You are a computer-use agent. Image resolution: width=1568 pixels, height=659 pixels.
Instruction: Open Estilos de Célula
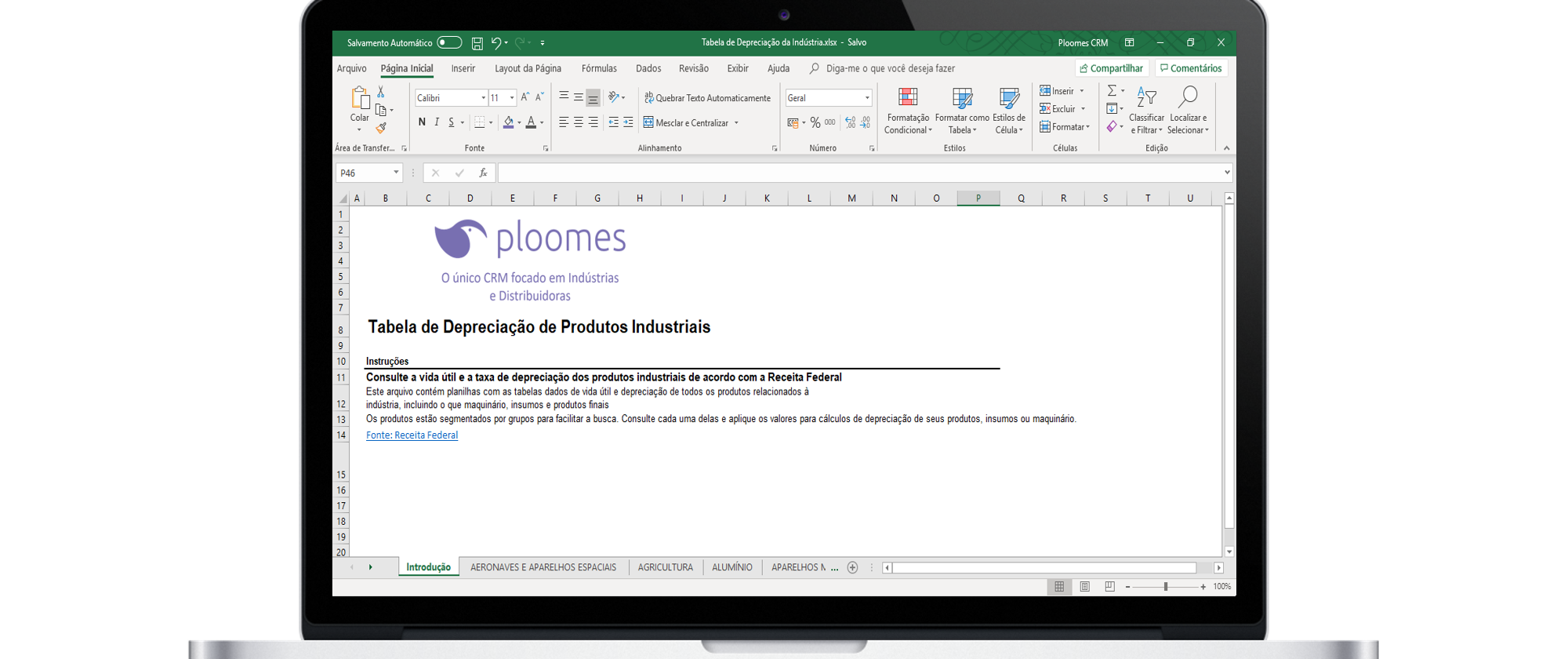pos(1009,111)
